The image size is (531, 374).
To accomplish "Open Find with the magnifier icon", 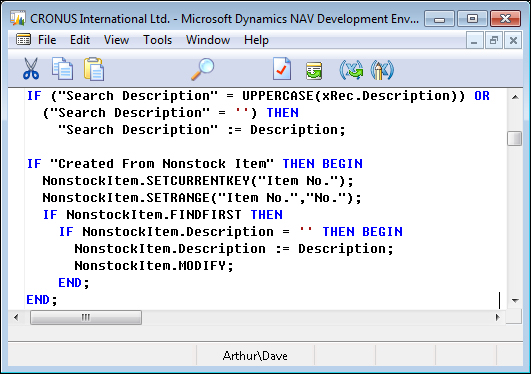I will 203,69.
